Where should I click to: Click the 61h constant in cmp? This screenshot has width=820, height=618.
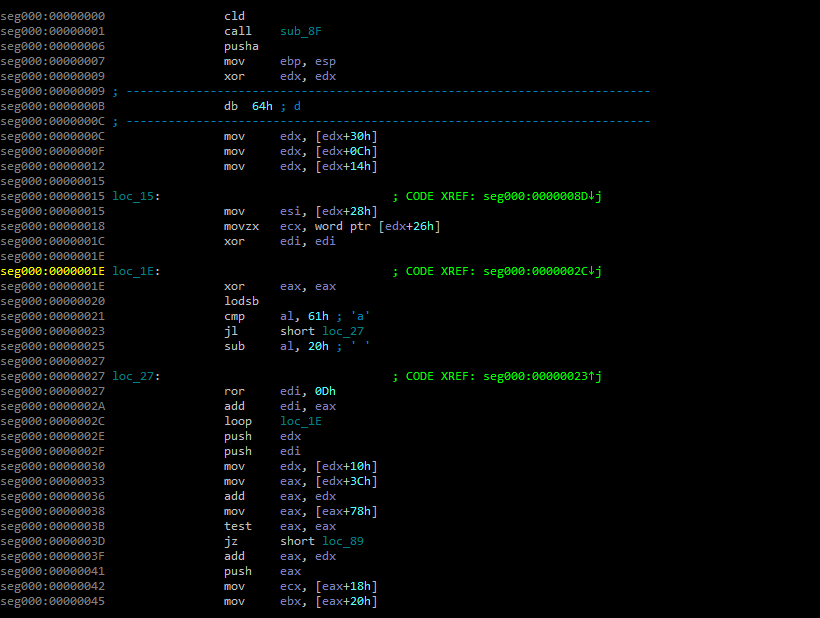coord(318,316)
